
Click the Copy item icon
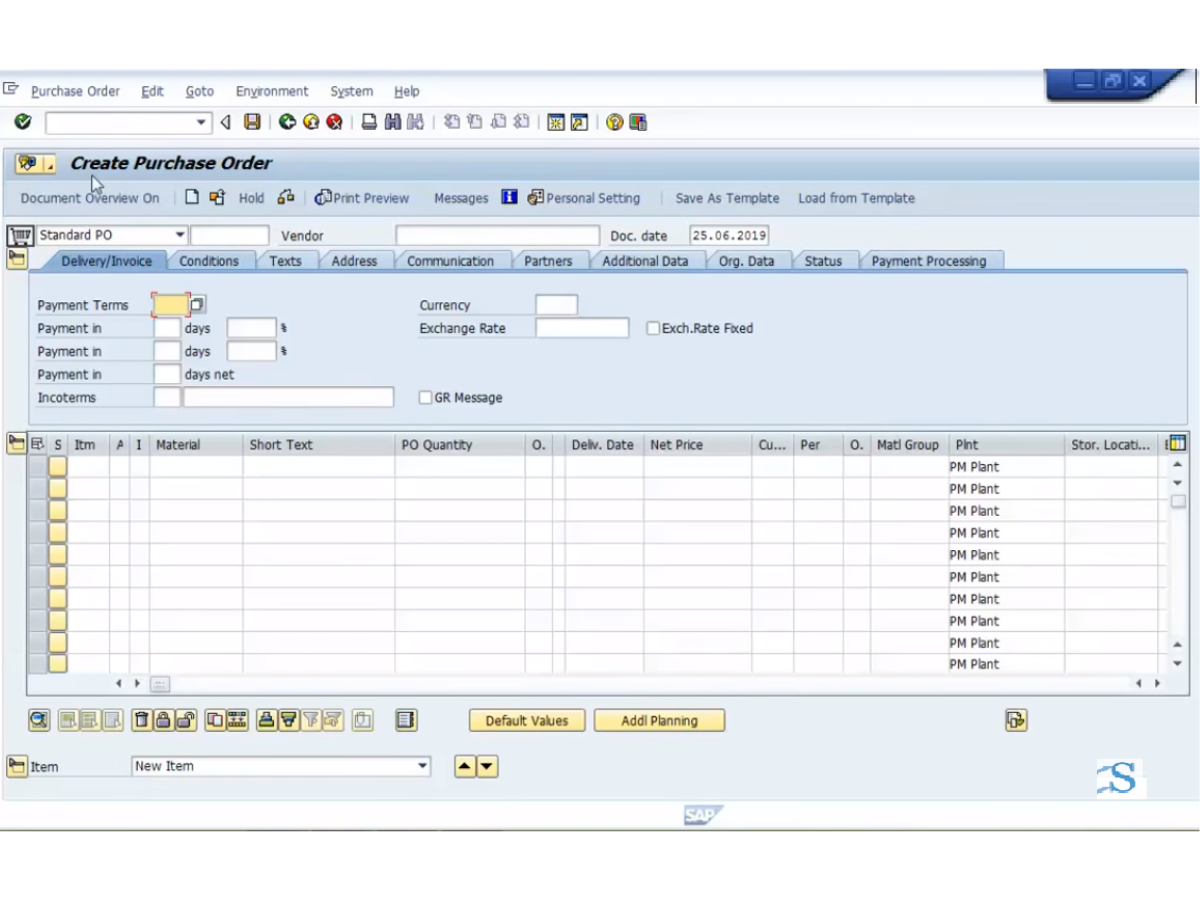[215, 720]
